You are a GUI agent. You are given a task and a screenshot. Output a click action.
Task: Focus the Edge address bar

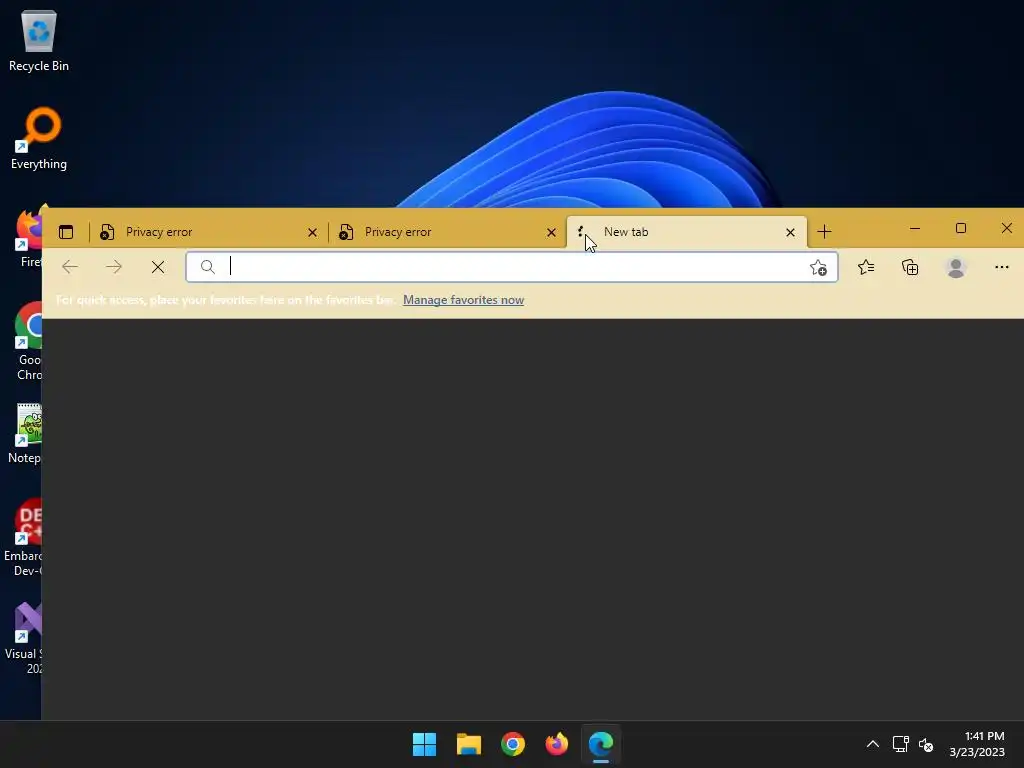click(x=511, y=267)
